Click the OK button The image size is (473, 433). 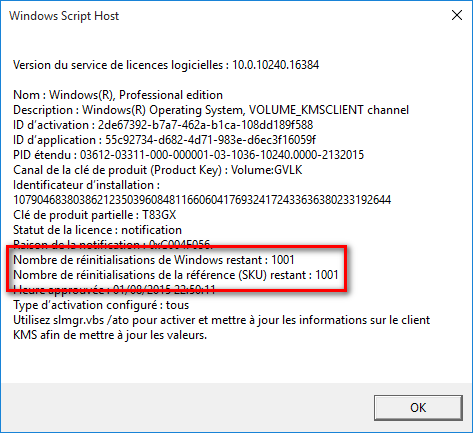tap(418, 408)
